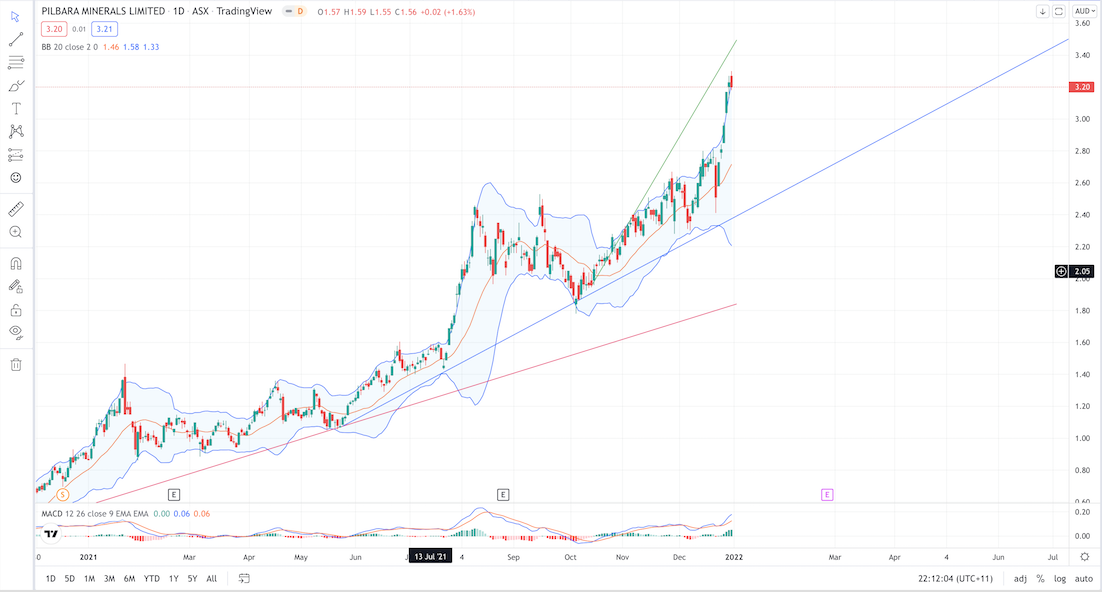
Task: Set range to 5D
Action: pyautogui.click(x=70, y=579)
